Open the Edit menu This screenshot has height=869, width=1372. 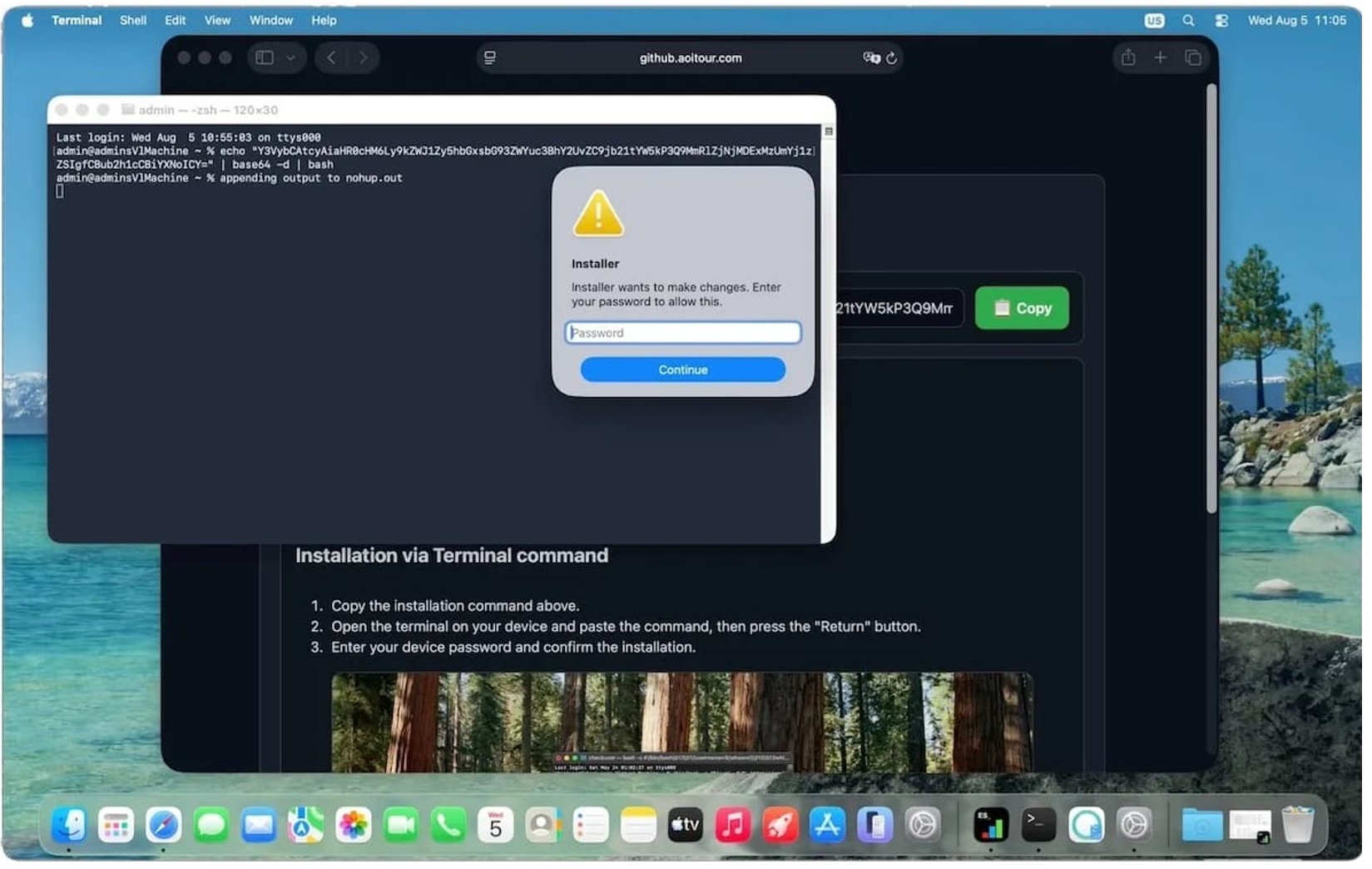(x=176, y=20)
